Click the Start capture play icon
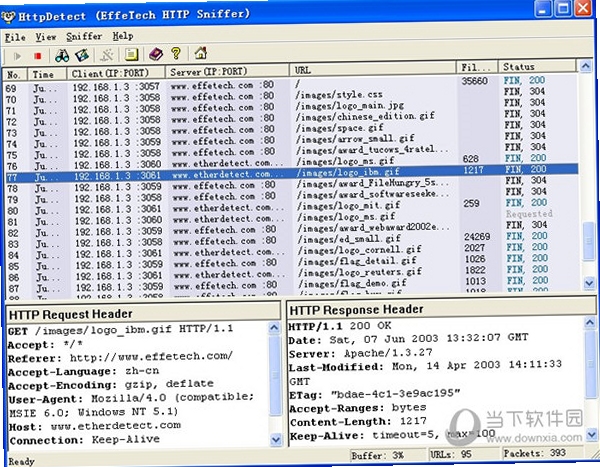The image size is (600, 467). coord(17,56)
